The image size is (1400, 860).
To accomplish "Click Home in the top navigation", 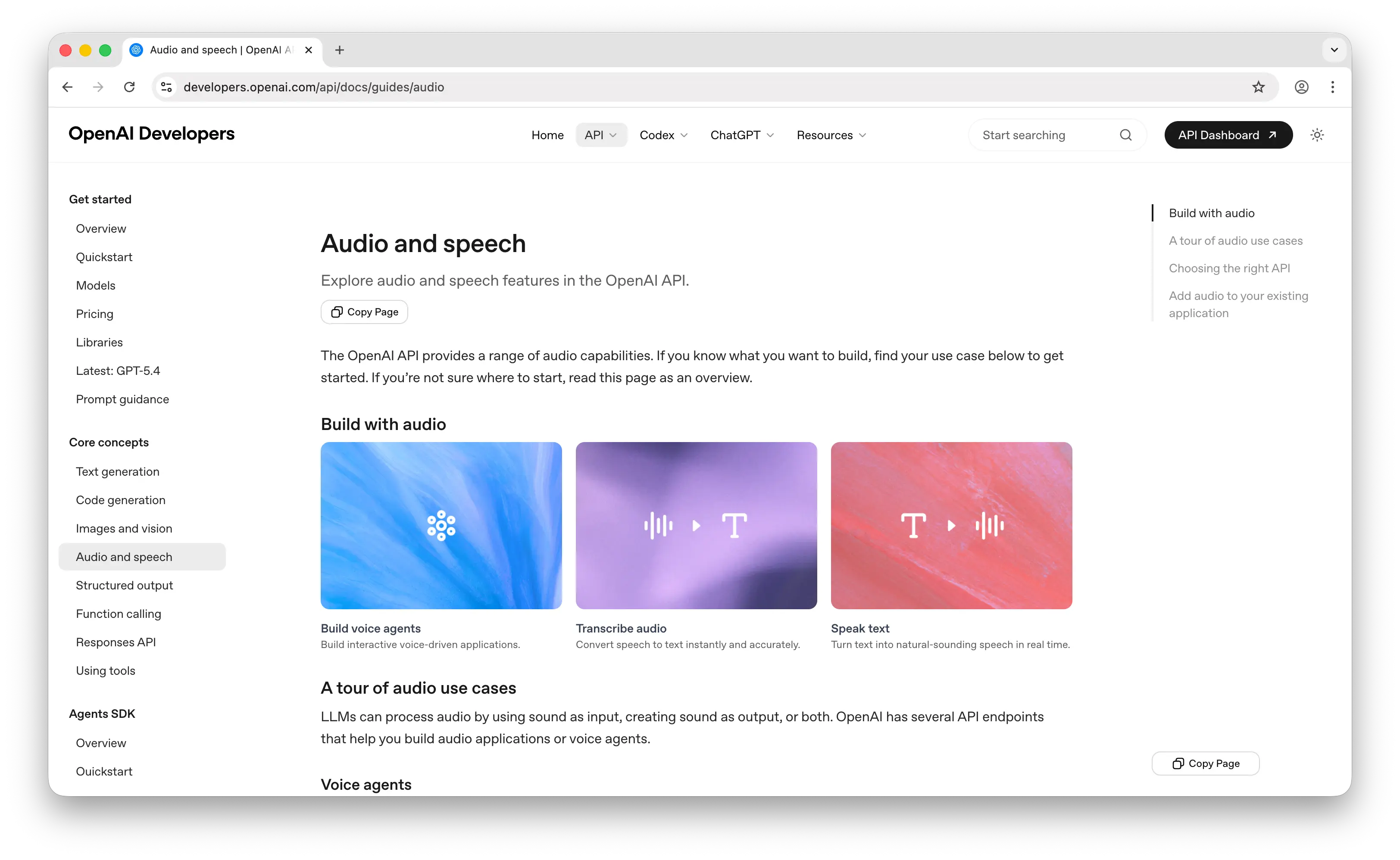I will coord(547,135).
